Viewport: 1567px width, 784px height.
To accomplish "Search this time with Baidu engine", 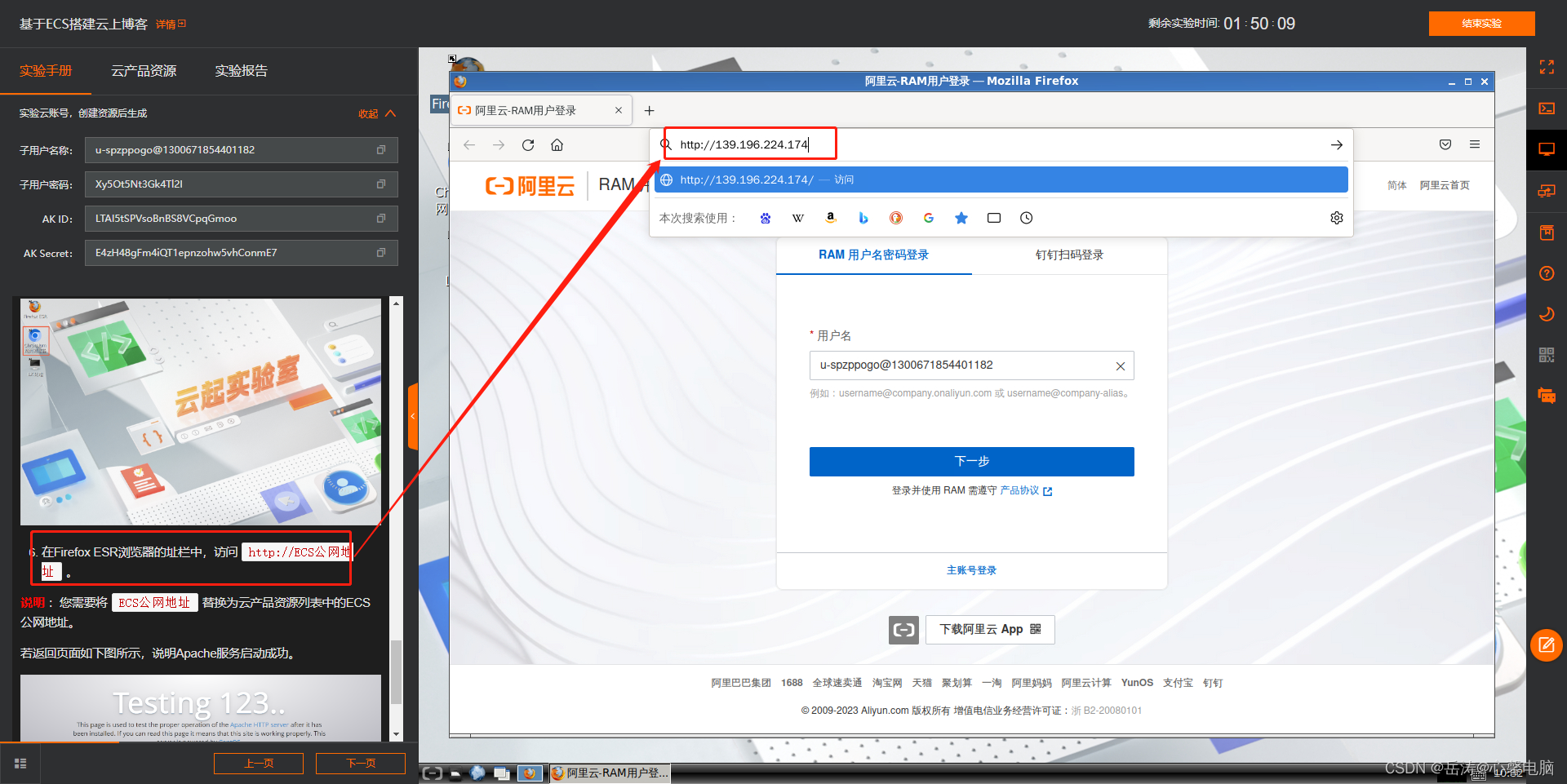I will click(x=766, y=218).
